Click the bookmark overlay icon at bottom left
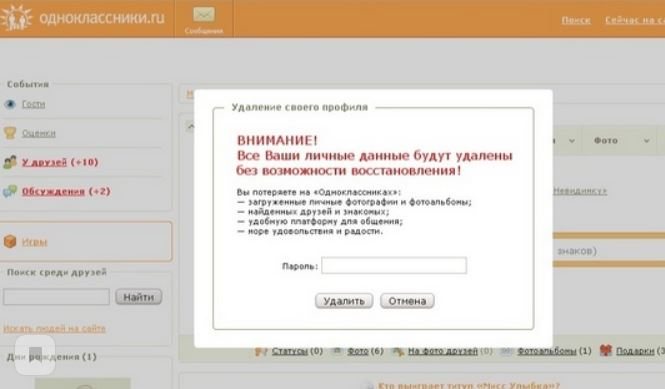The image size is (665, 389). click(35, 355)
